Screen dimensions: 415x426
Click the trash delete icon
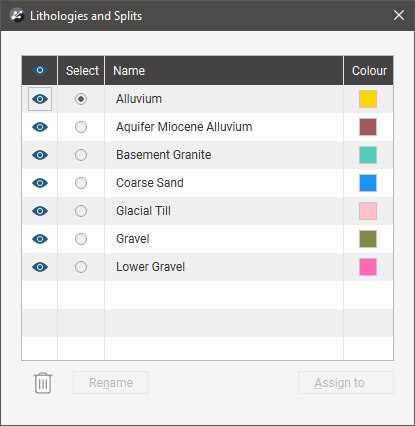pos(43,383)
